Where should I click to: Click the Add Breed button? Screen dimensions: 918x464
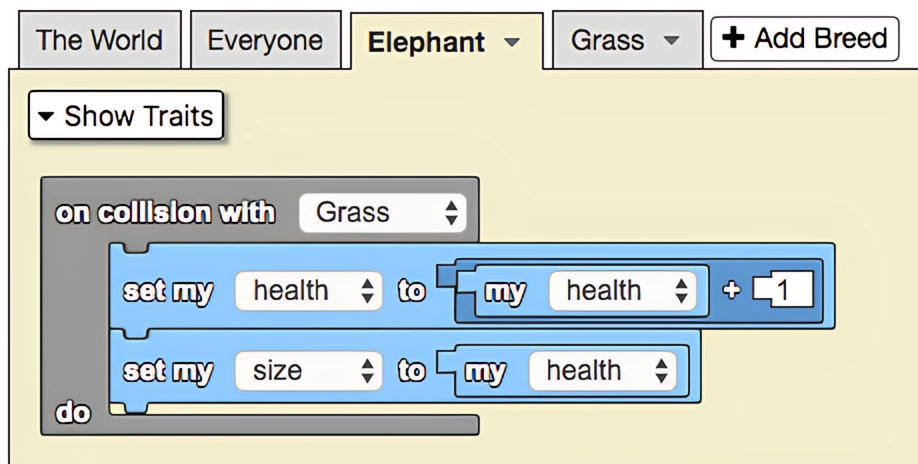(x=804, y=39)
